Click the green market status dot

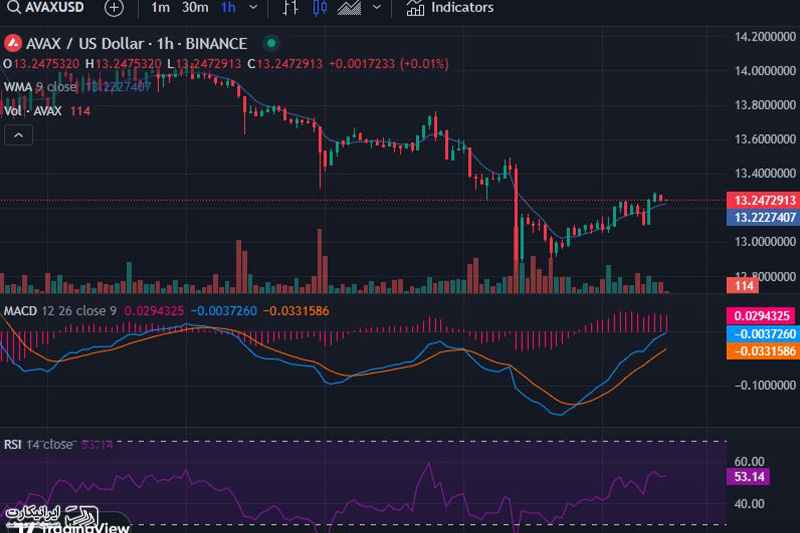click(x=271, y=43)
